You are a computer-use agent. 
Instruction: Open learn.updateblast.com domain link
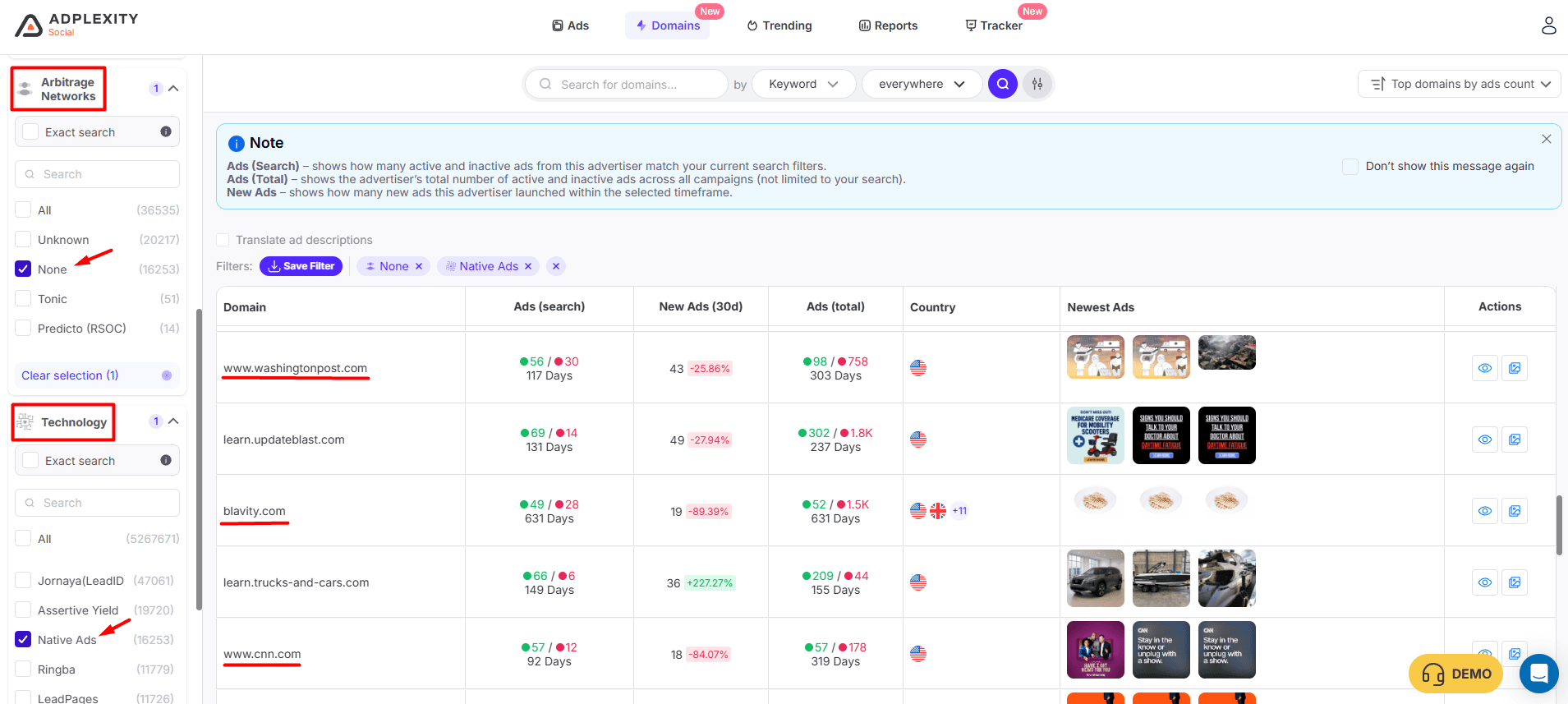284,439
